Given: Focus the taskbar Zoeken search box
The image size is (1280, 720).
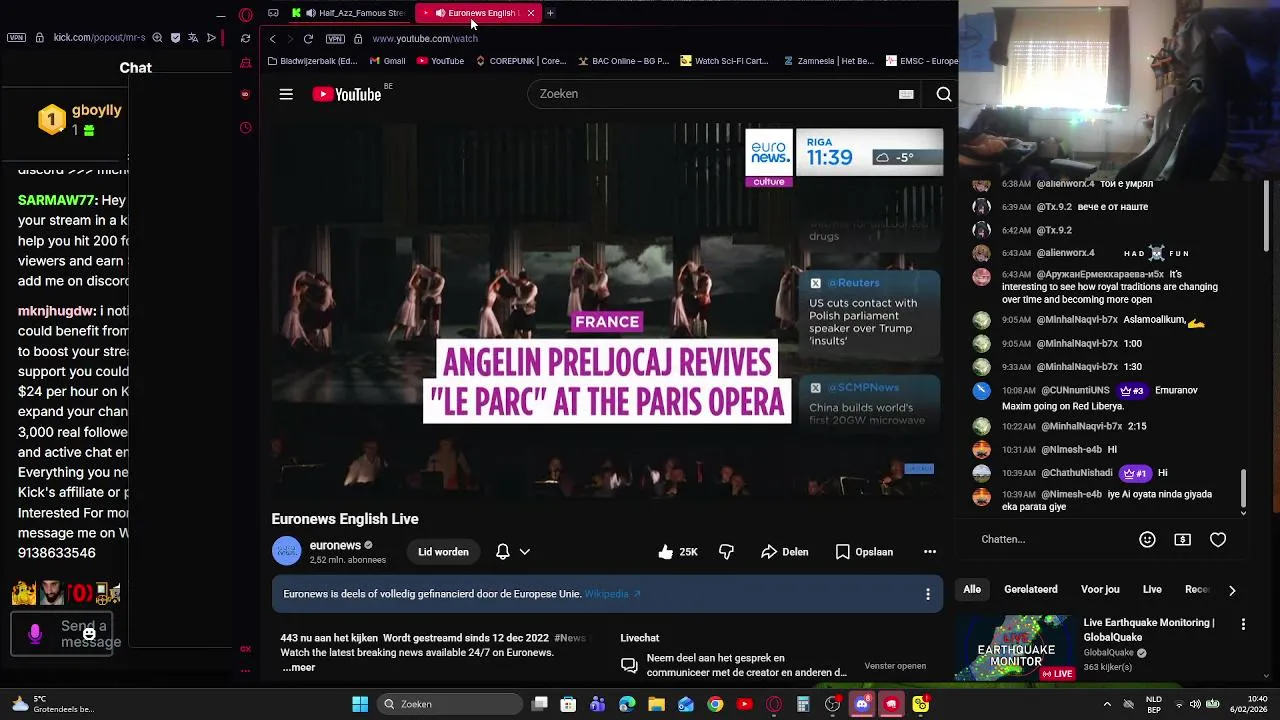Looking at the screenshot, I should pos(450,704).
